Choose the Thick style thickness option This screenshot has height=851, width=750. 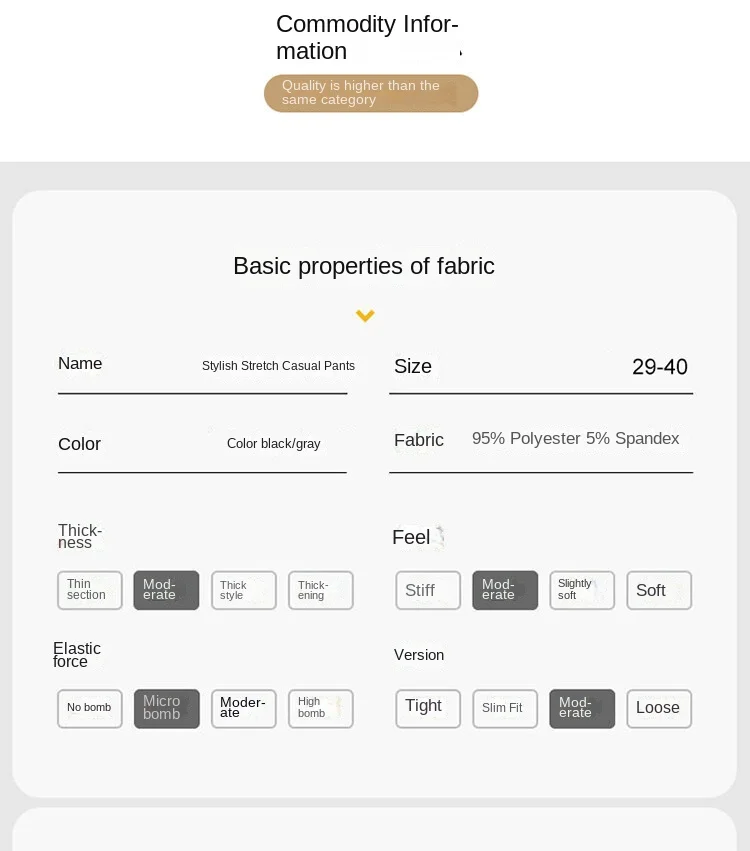(243, 590)
